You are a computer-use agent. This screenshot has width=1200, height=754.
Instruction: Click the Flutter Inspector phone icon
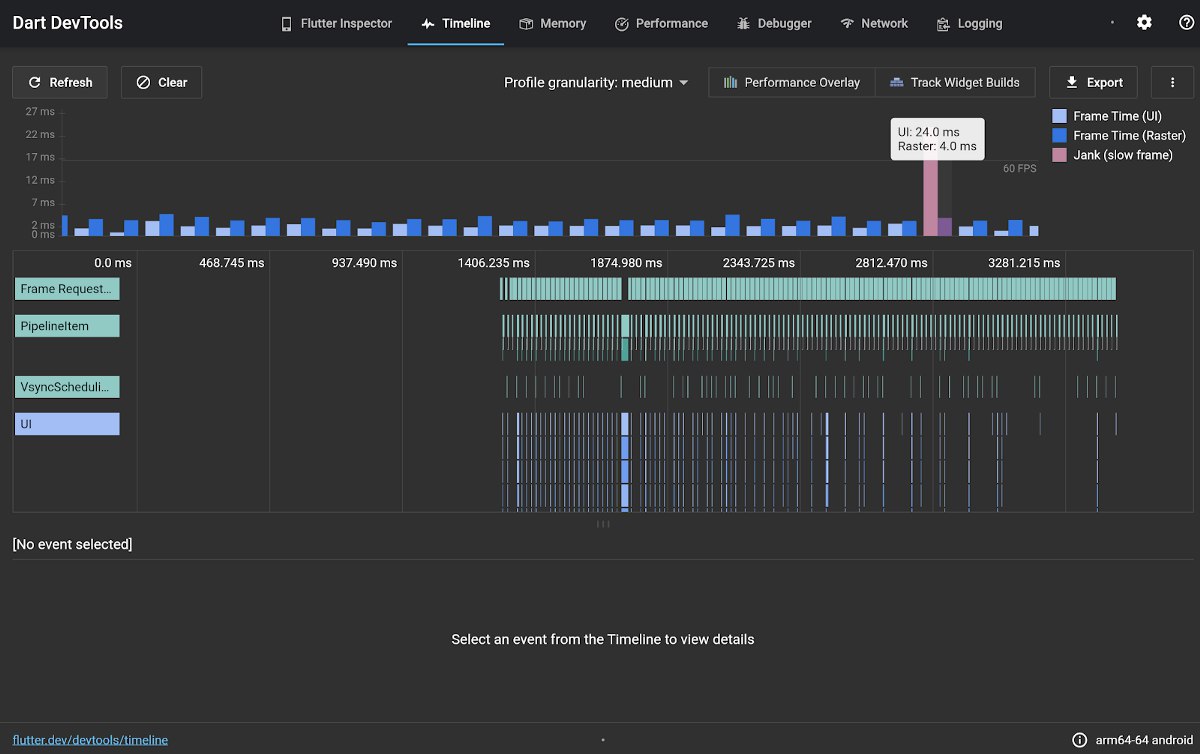tap(287, 23)
